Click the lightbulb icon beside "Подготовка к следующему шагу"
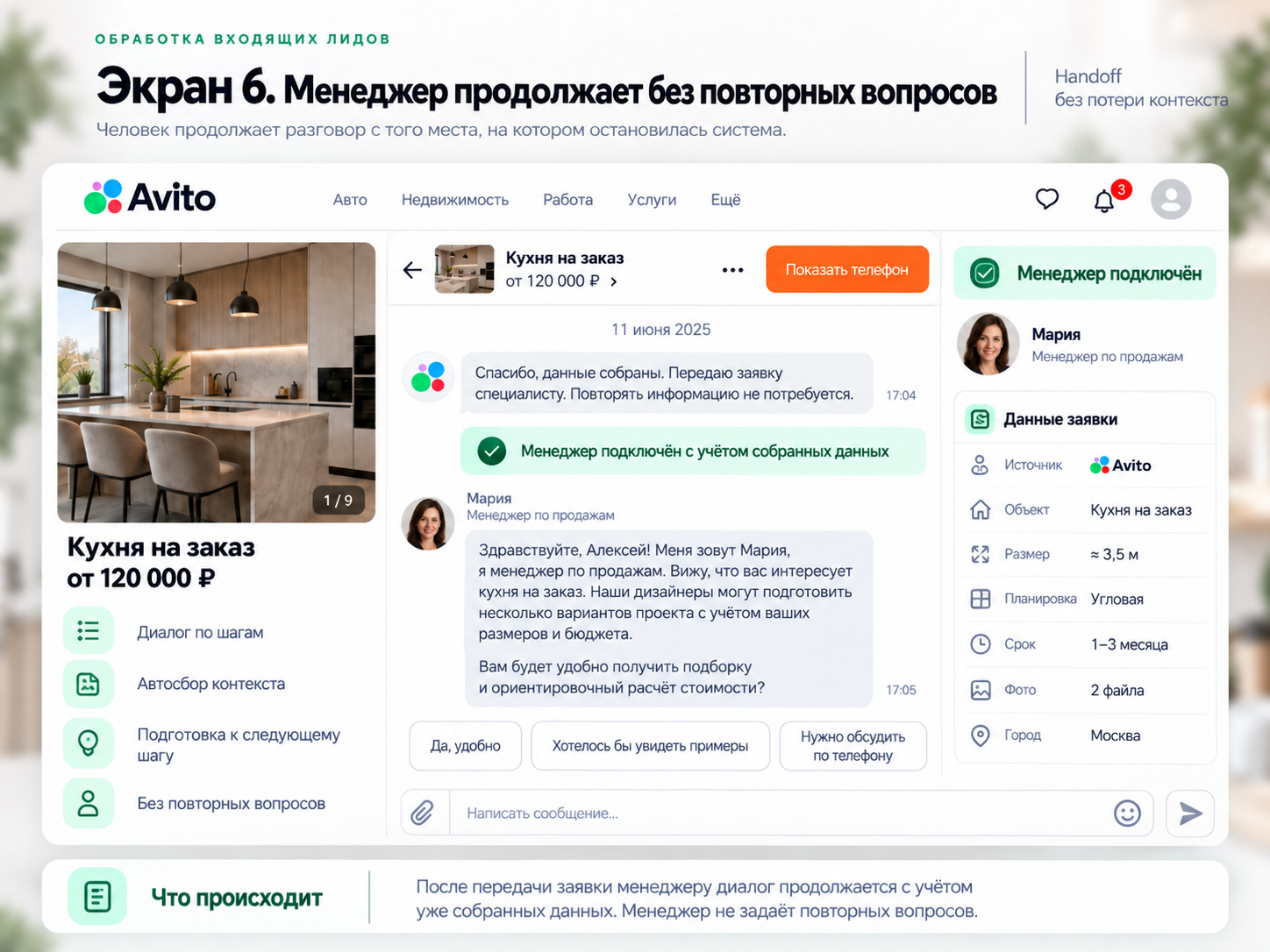This screenshot has height=952, width=1270. tap(89, 743)
